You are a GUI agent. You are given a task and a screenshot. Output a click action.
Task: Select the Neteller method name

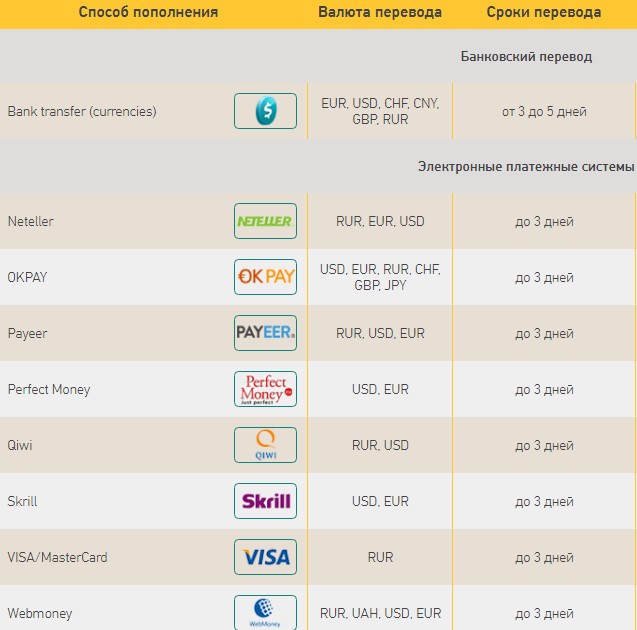click(30, 221)
